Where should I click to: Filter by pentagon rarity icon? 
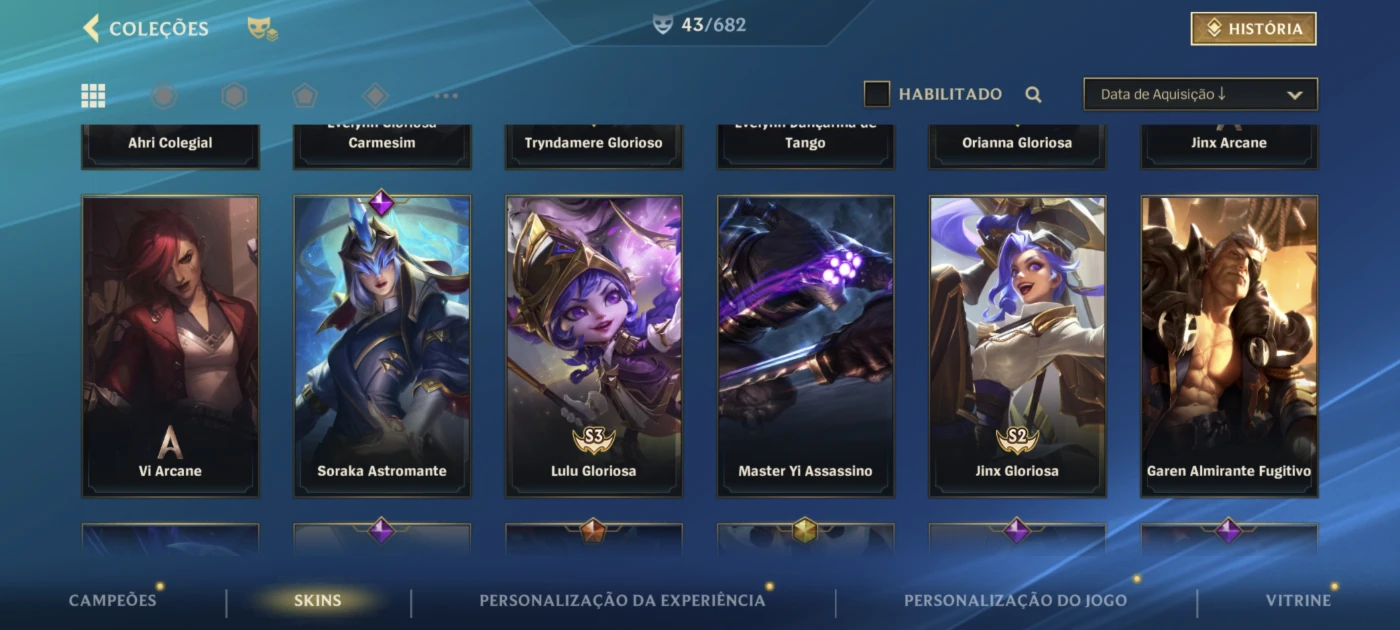305,95
